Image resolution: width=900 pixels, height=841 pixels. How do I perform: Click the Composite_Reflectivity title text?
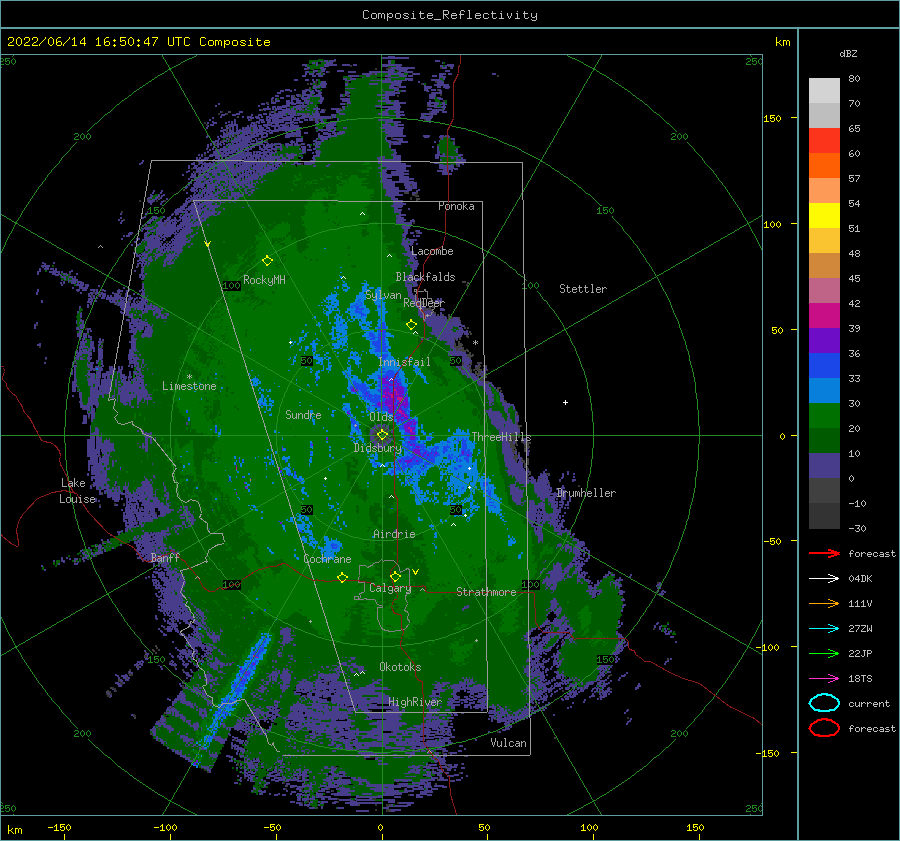click(x=450, y=15)
